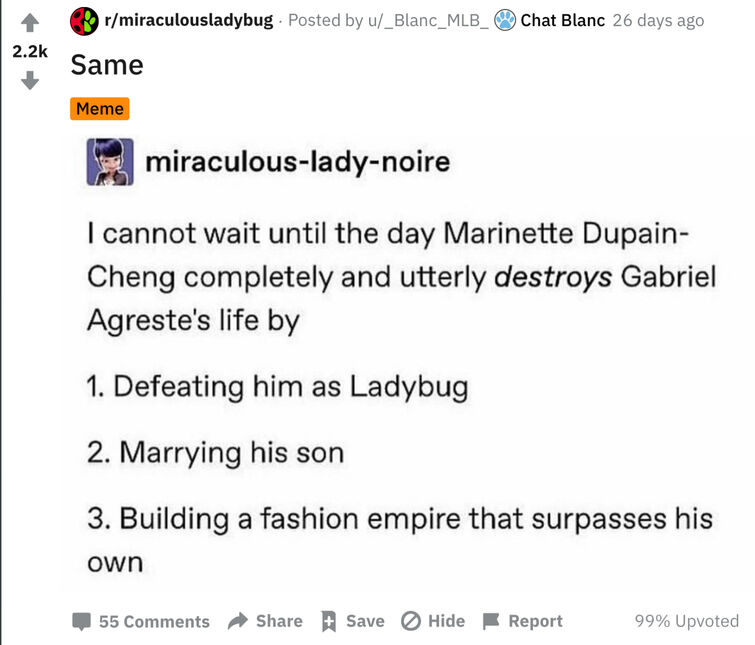Click the comments speech bubble icon
The image size is (755, 645).
pos(82,621)
